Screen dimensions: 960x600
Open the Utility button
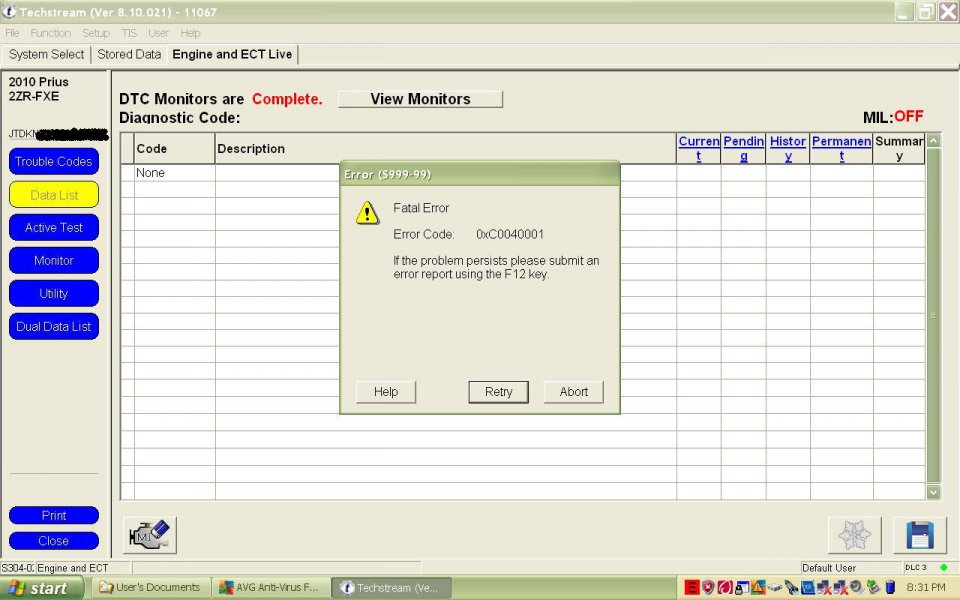[x=54, y=294]
